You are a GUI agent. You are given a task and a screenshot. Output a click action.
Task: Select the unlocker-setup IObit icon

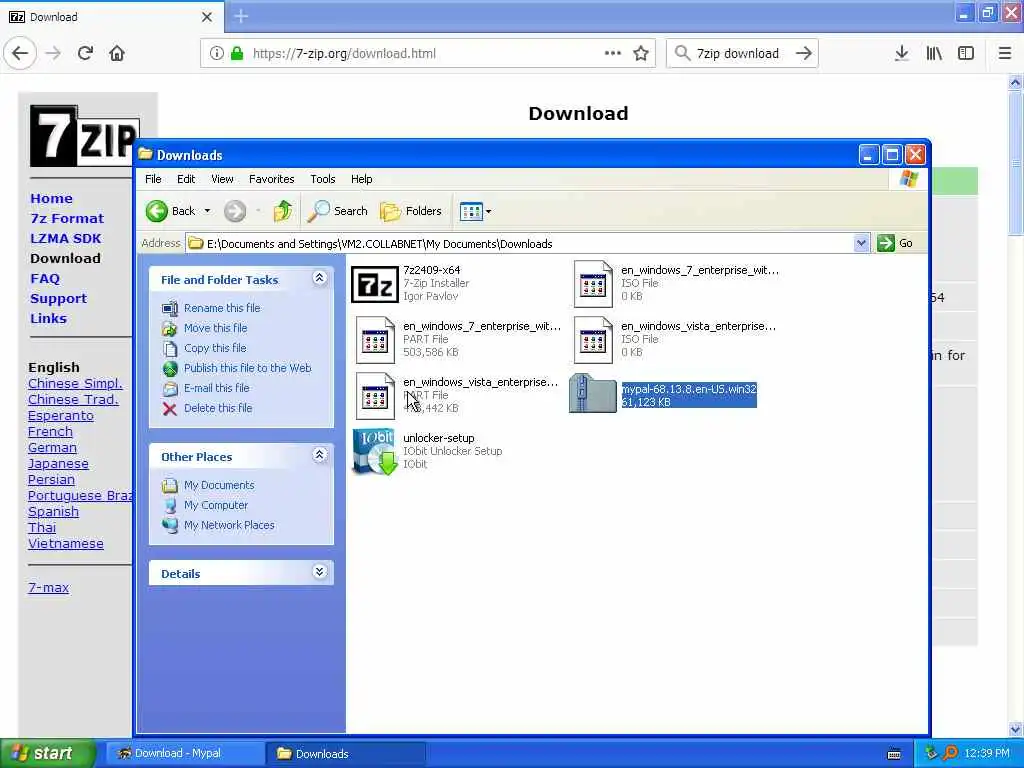tap(375, 452)
